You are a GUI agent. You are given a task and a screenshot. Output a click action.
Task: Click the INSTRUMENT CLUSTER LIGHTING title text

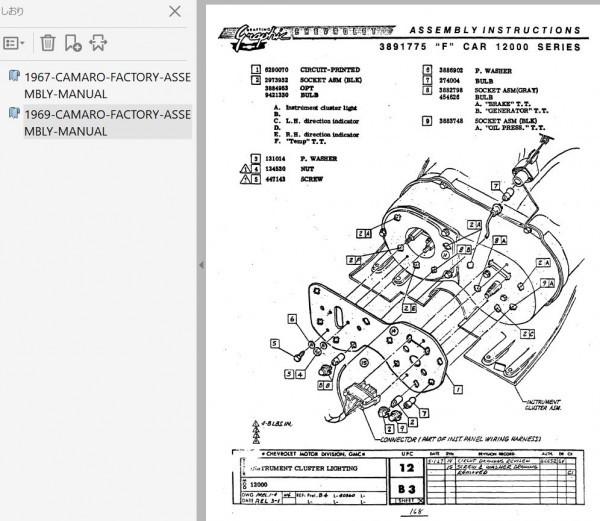pyautogui.click(x=304, y=468)
